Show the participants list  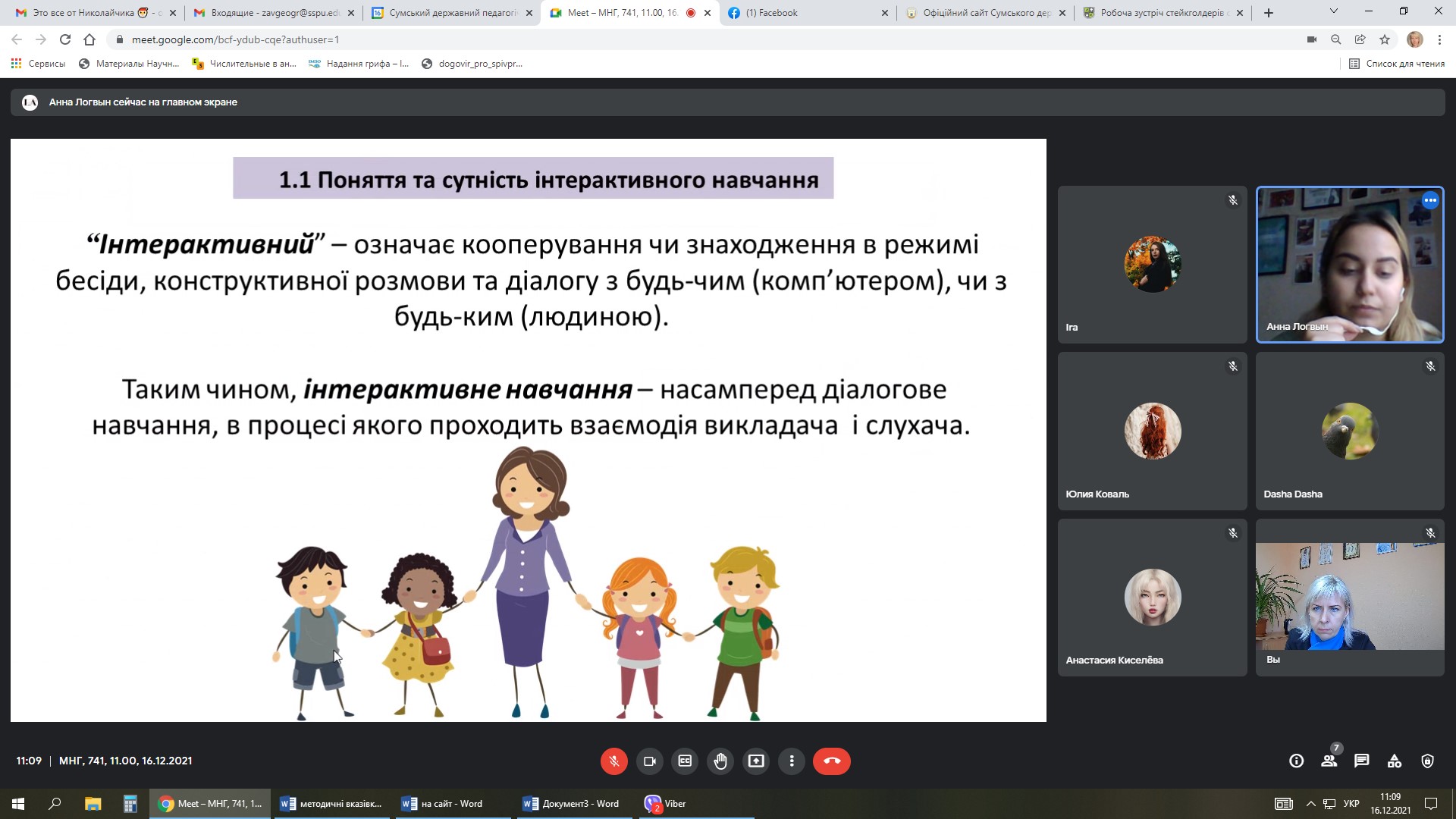point(1329,761)
